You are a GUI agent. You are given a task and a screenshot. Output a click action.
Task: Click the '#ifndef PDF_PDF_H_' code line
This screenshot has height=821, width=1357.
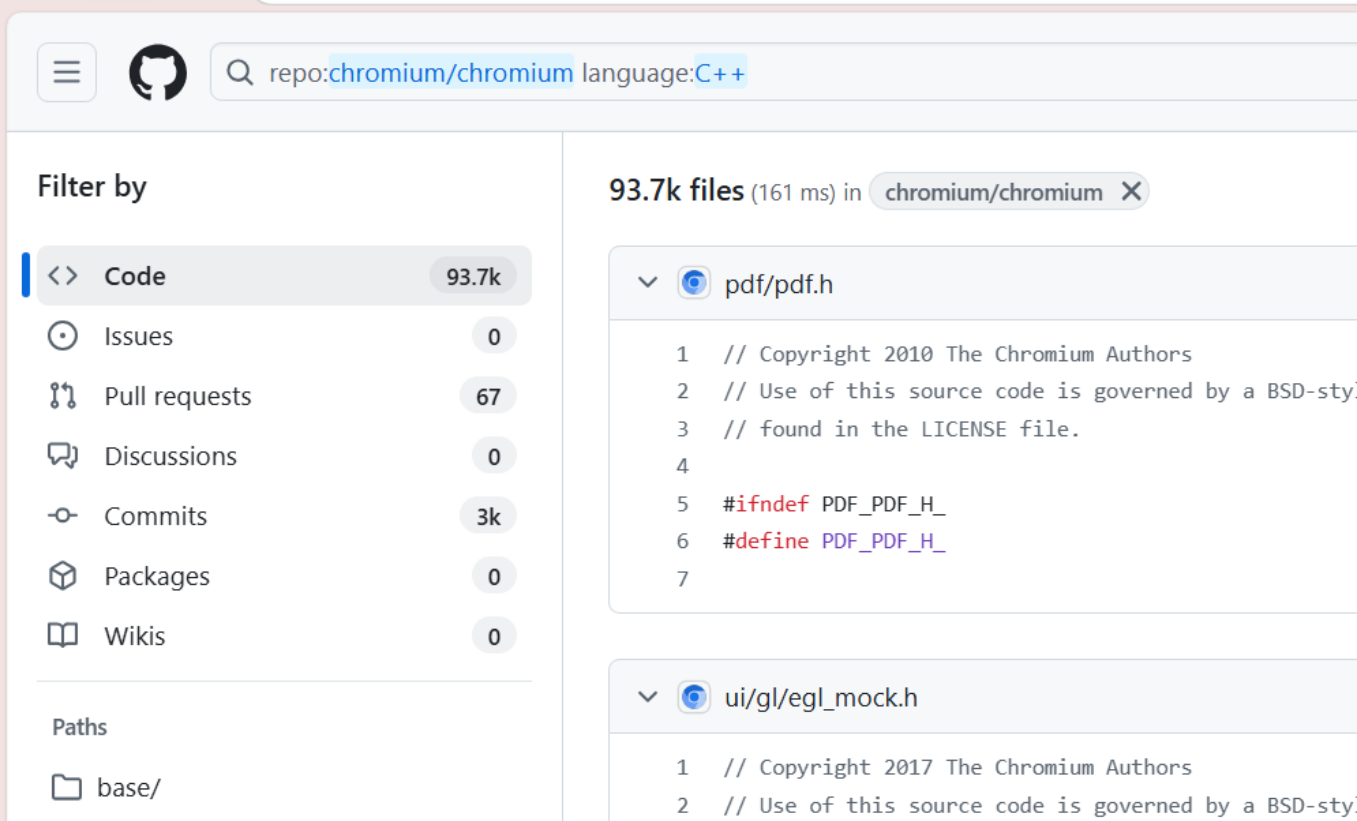tap(834, 504)
